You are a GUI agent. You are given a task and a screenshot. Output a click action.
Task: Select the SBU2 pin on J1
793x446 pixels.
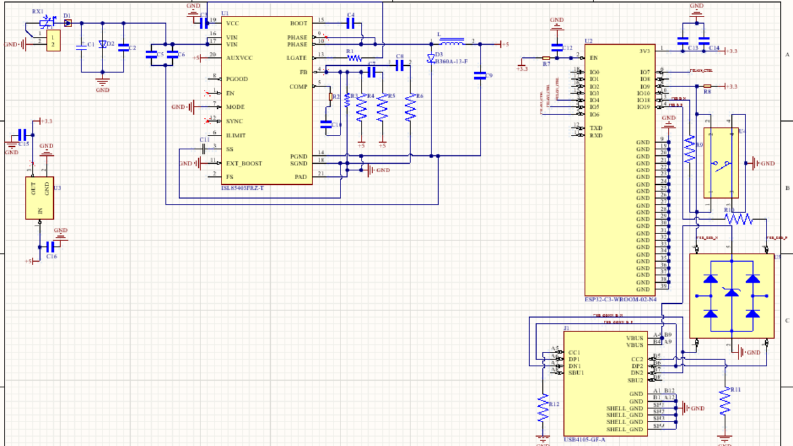coord(635,380)
